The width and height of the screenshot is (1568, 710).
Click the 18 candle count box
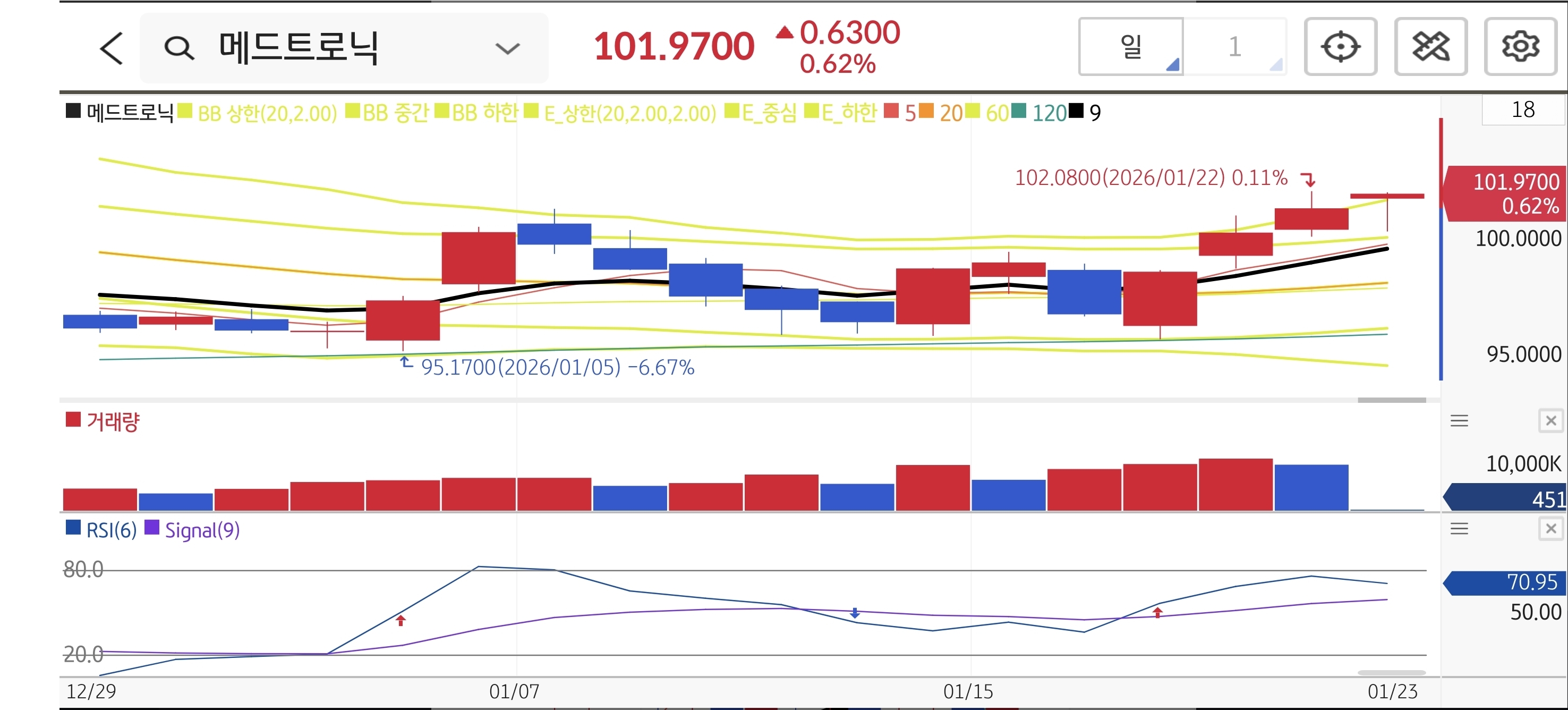(x=1522, y=109)
